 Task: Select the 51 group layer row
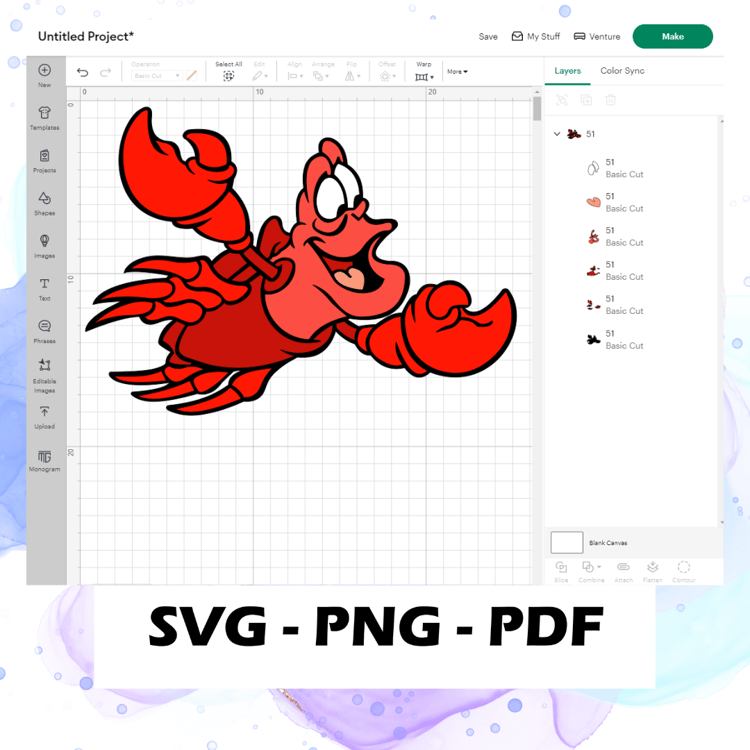click(632, 134)
